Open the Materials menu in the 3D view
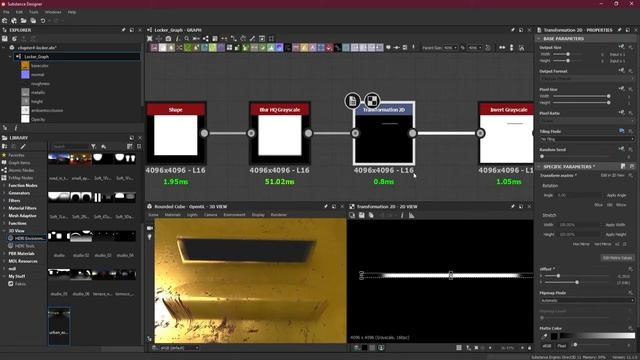 pos(172,215)
